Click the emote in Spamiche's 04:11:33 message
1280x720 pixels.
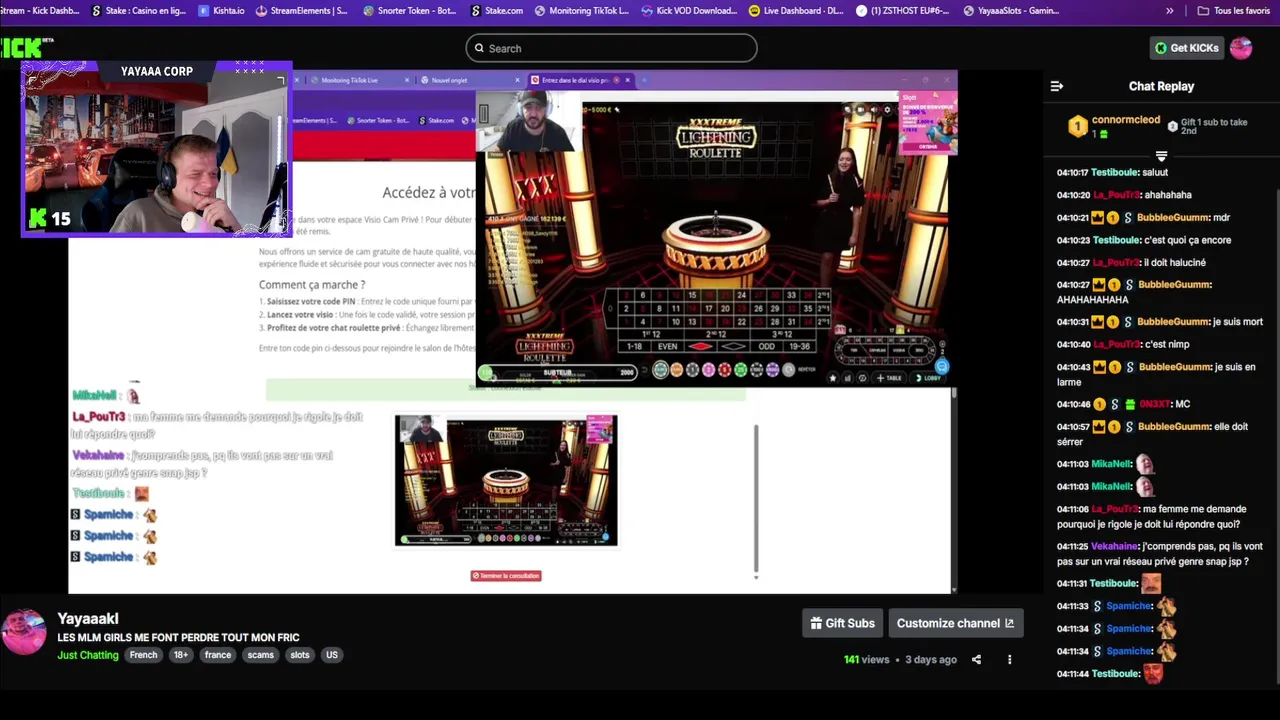point(1166,606)
